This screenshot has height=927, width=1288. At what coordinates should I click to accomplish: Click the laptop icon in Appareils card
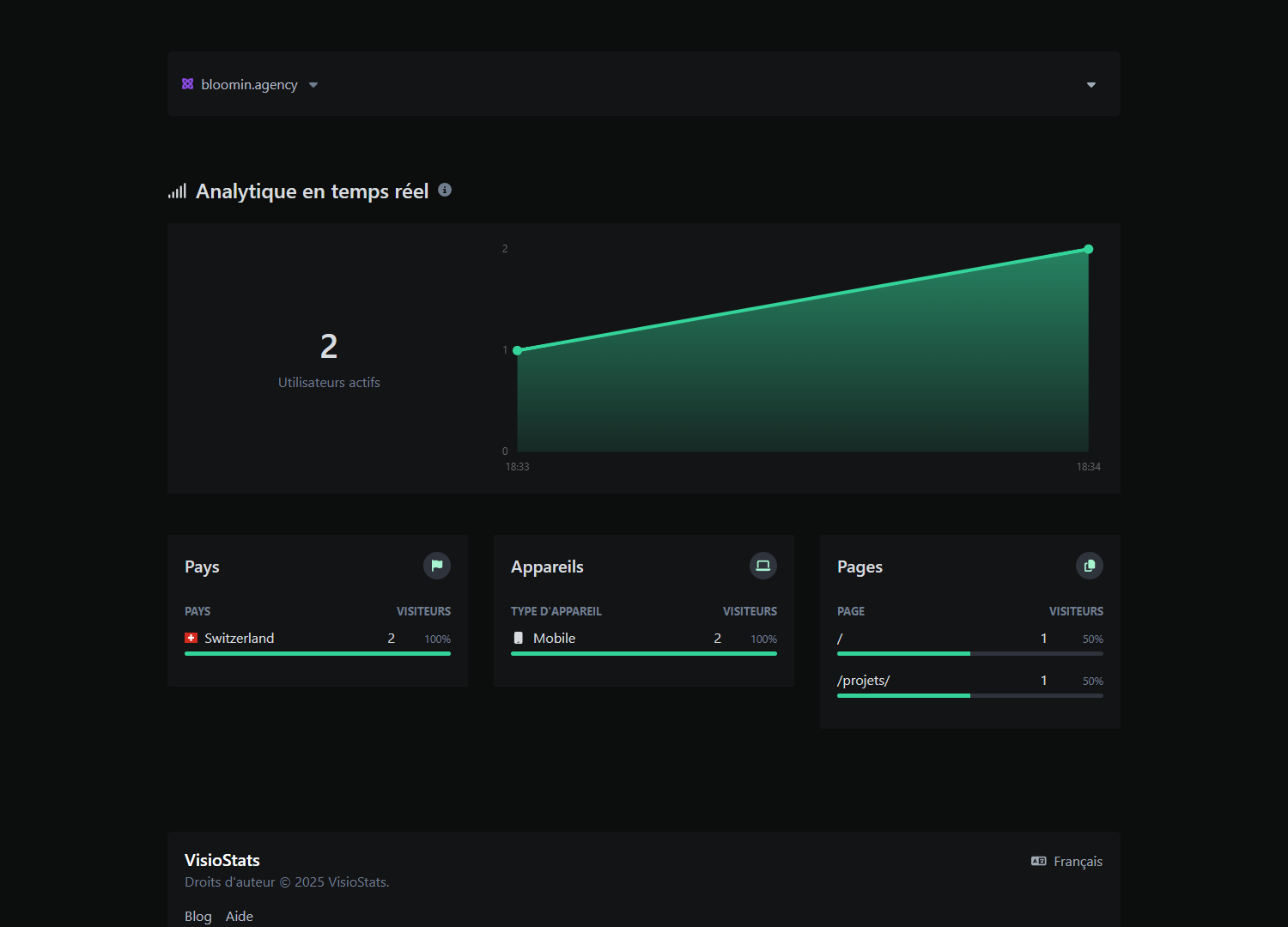(x=762, y=566)
